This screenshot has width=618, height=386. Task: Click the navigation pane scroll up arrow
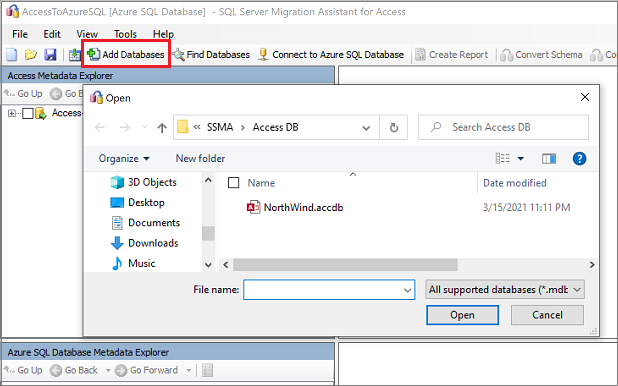(208, 180)
